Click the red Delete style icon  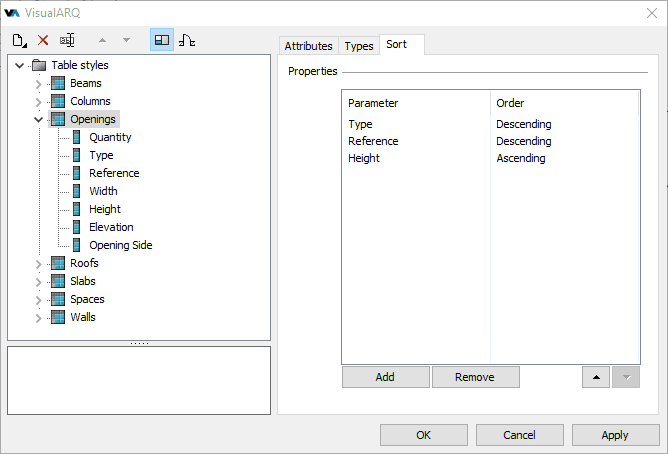pyautogui.click(x=43, y=40)
